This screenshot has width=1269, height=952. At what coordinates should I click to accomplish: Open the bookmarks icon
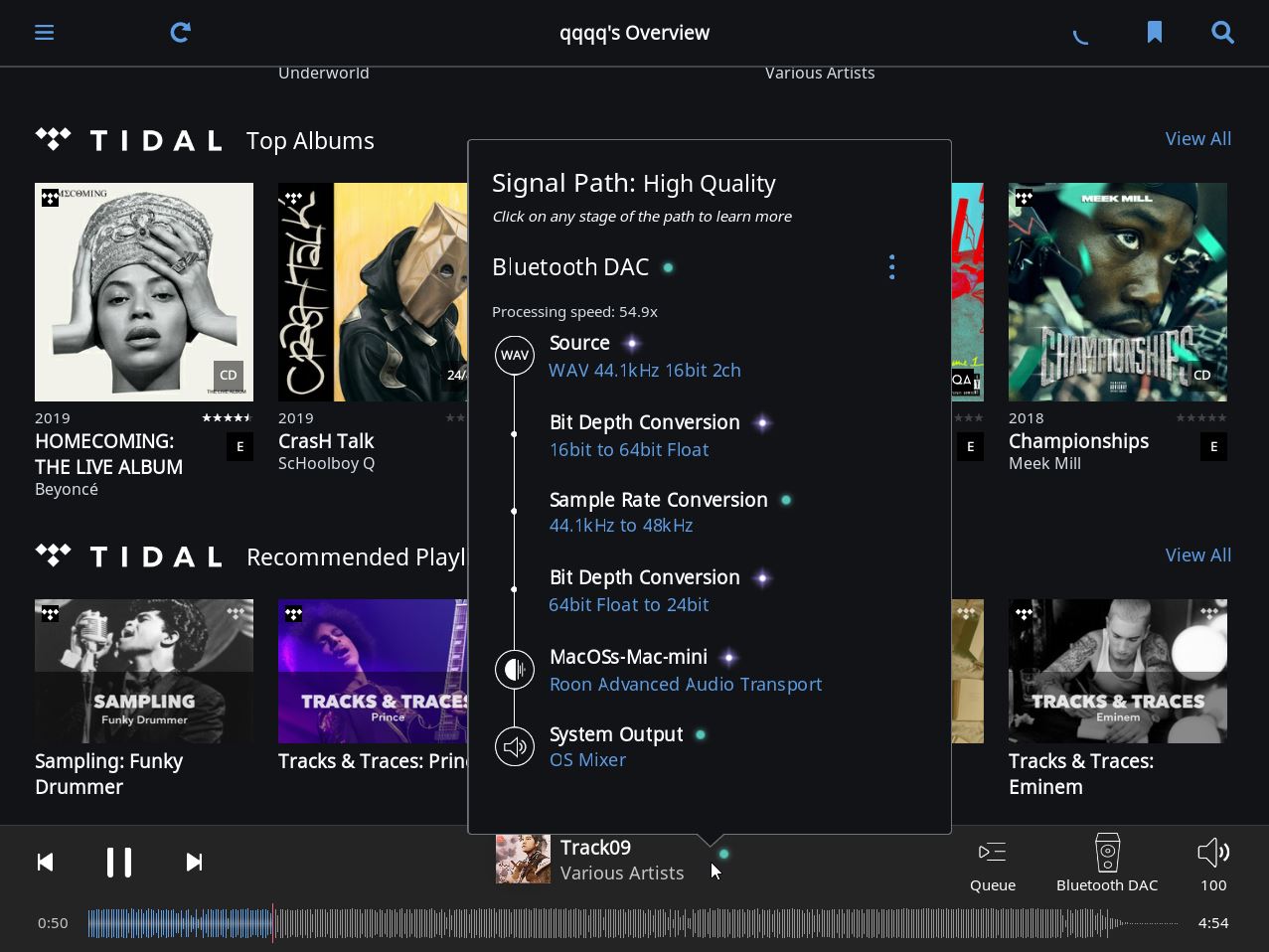click(x=1154, y=33)
